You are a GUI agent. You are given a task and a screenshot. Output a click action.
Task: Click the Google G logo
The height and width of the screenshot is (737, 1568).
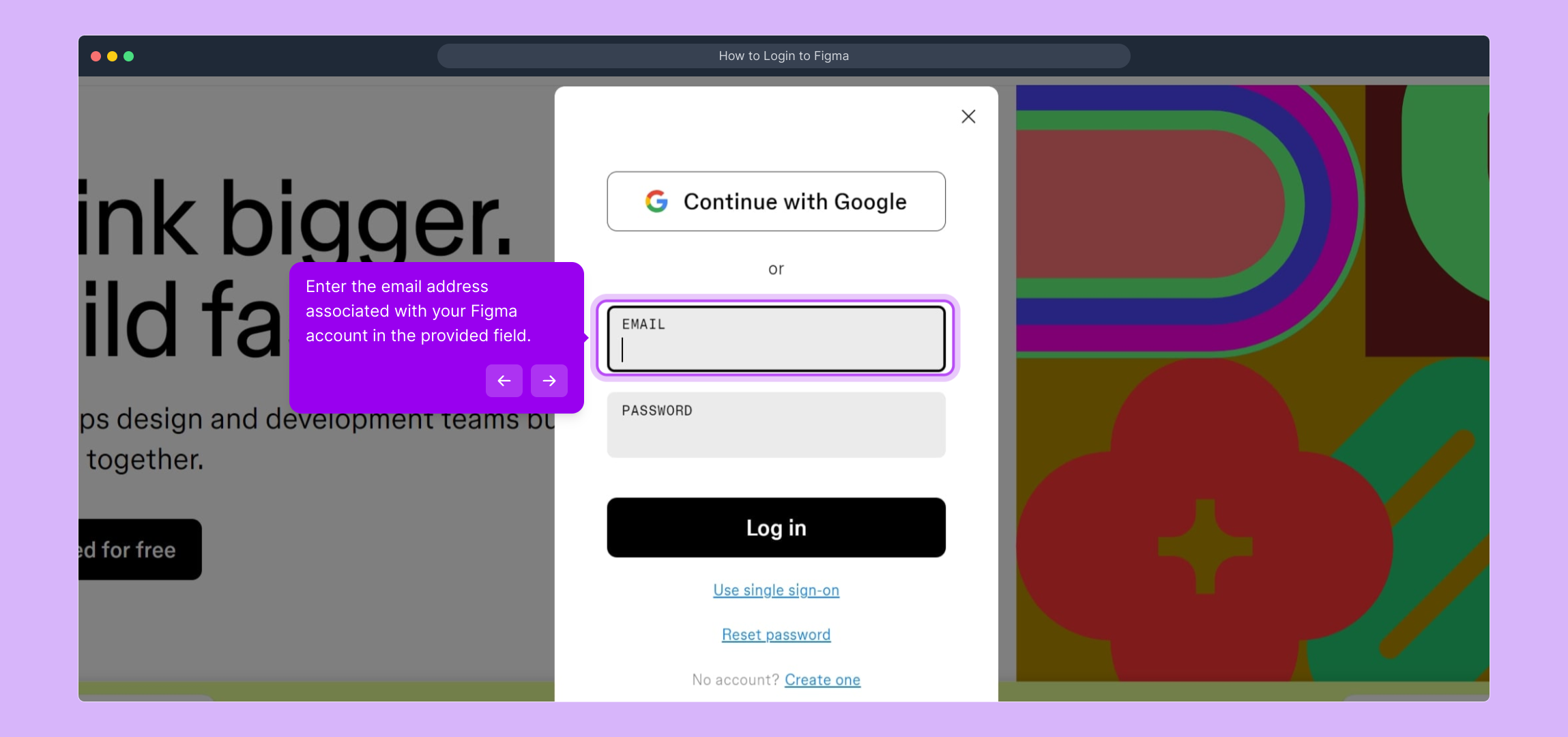[x=656, y=201]
